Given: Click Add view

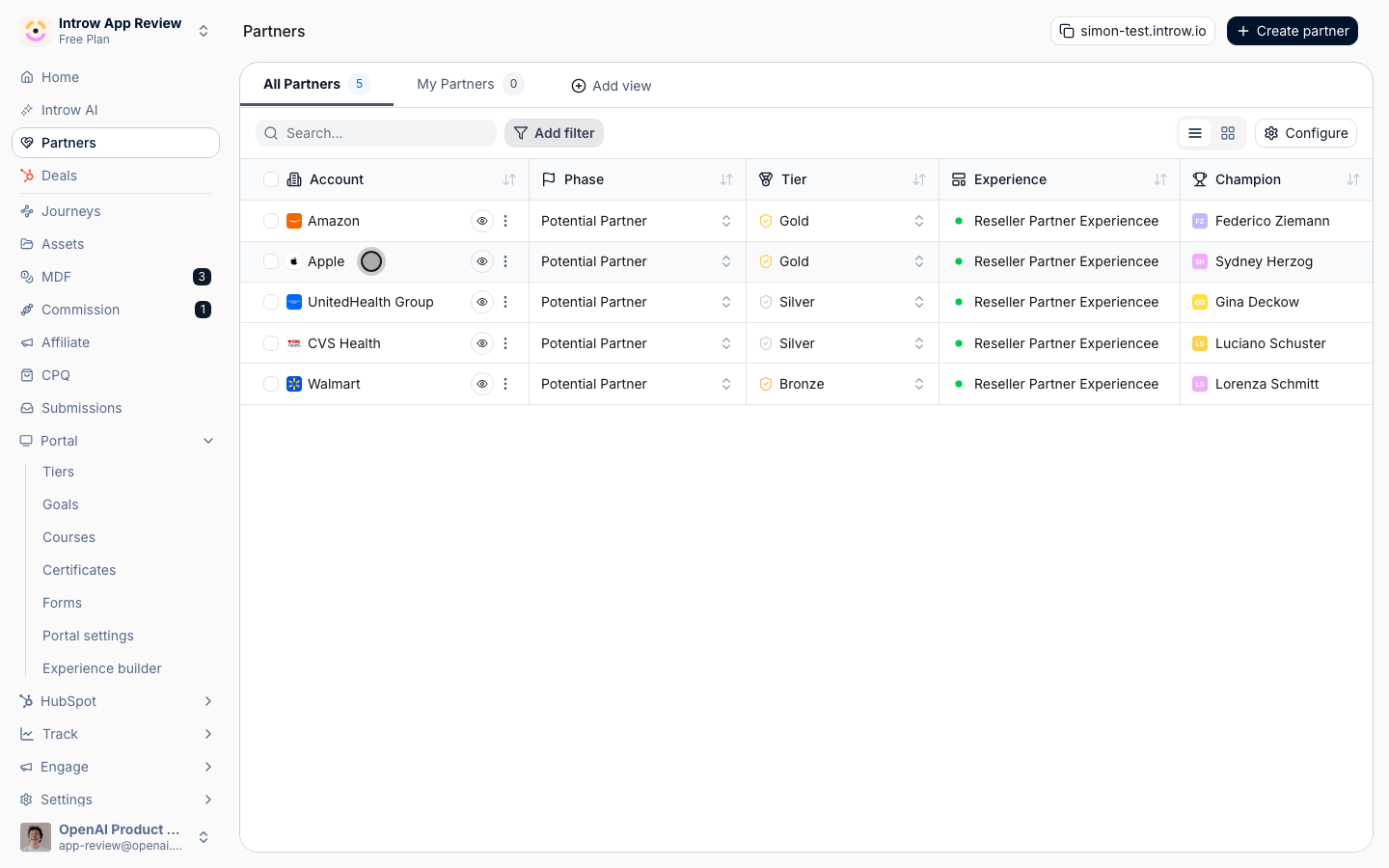Looking at the screenshot, I should coord(612,86).
